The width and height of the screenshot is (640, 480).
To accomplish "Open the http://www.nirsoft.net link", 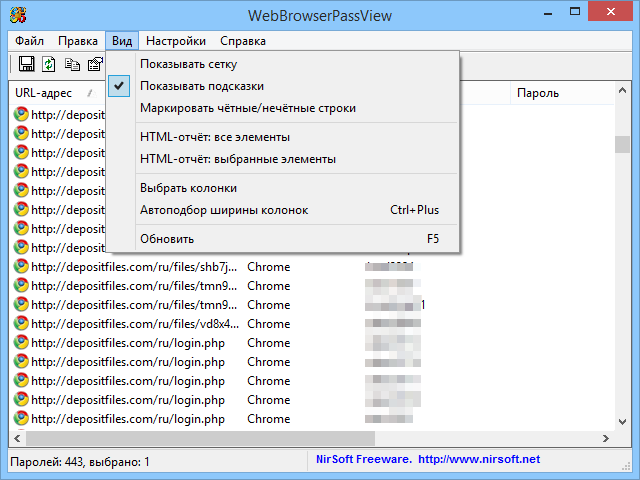I will pos(479,459).
